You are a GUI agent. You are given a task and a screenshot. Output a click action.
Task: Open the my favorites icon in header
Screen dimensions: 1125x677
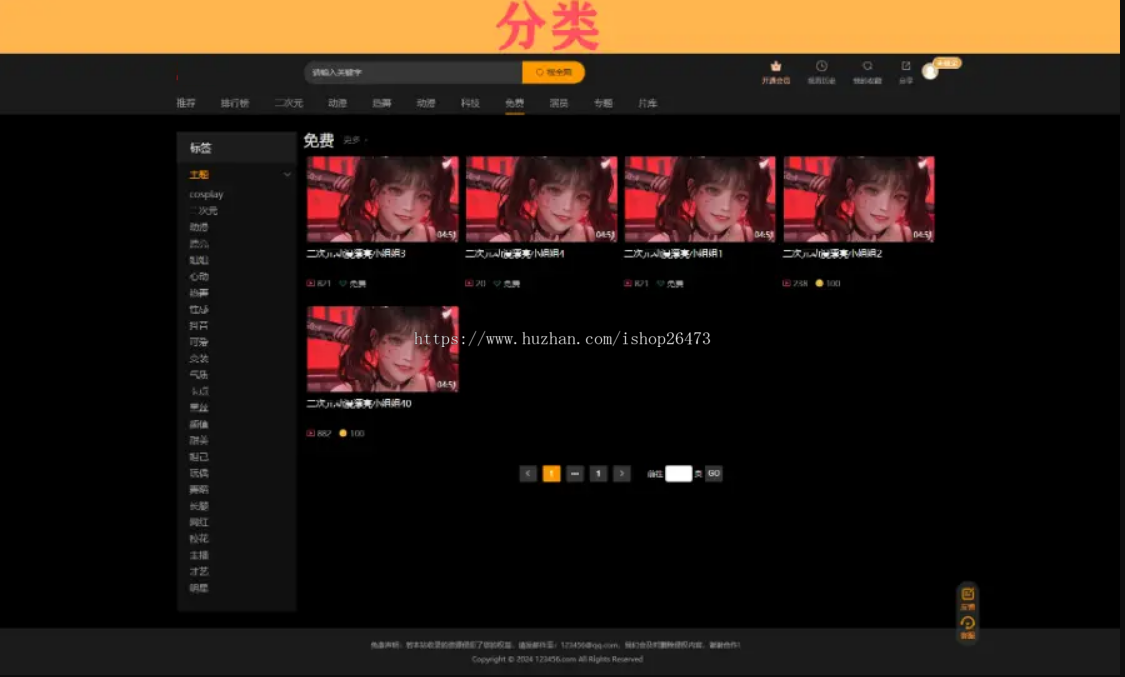pyautogui.click(x=867, y=66)
